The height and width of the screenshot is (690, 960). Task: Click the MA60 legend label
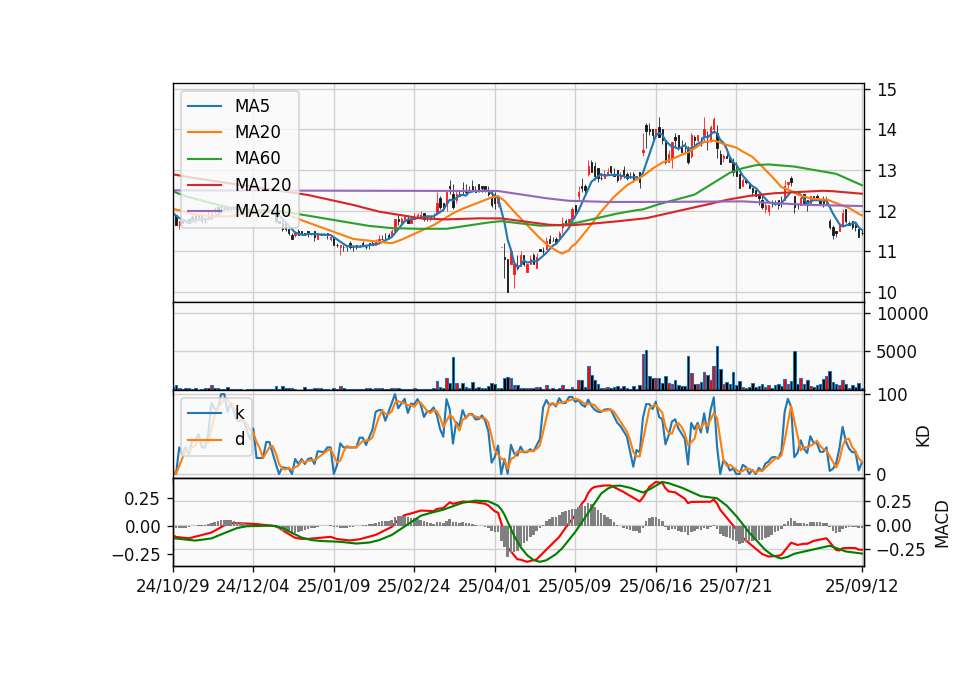[x=257, y=159]
